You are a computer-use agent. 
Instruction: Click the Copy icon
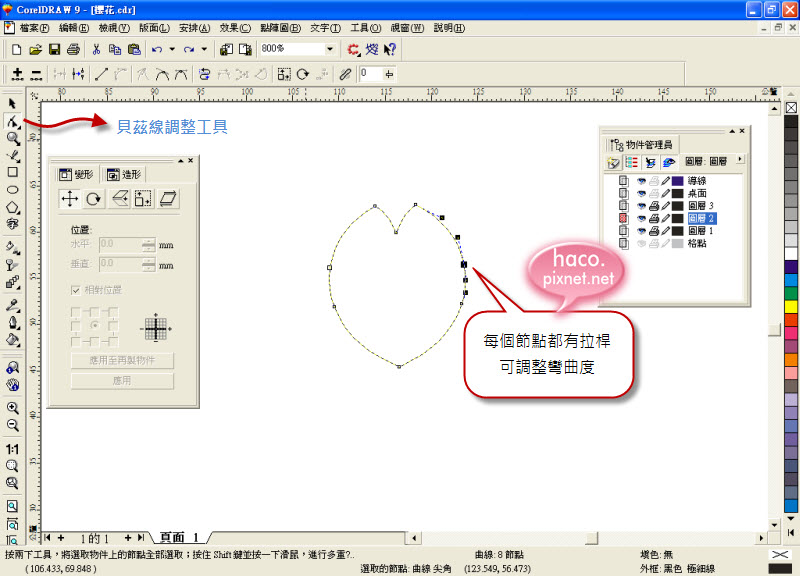click(x=115, y=49)
